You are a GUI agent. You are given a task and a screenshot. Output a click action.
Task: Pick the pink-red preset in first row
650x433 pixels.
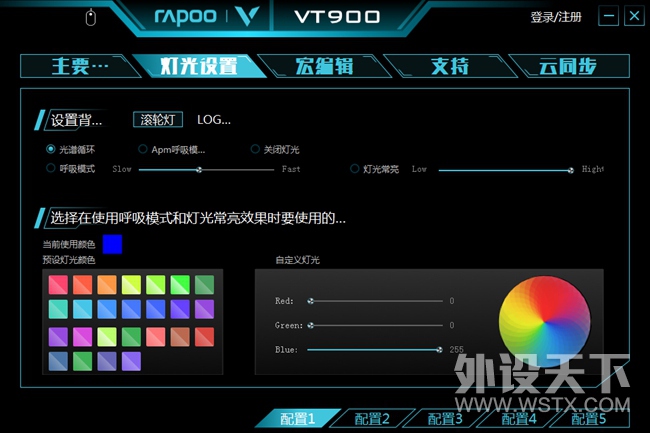pos(58,285)
